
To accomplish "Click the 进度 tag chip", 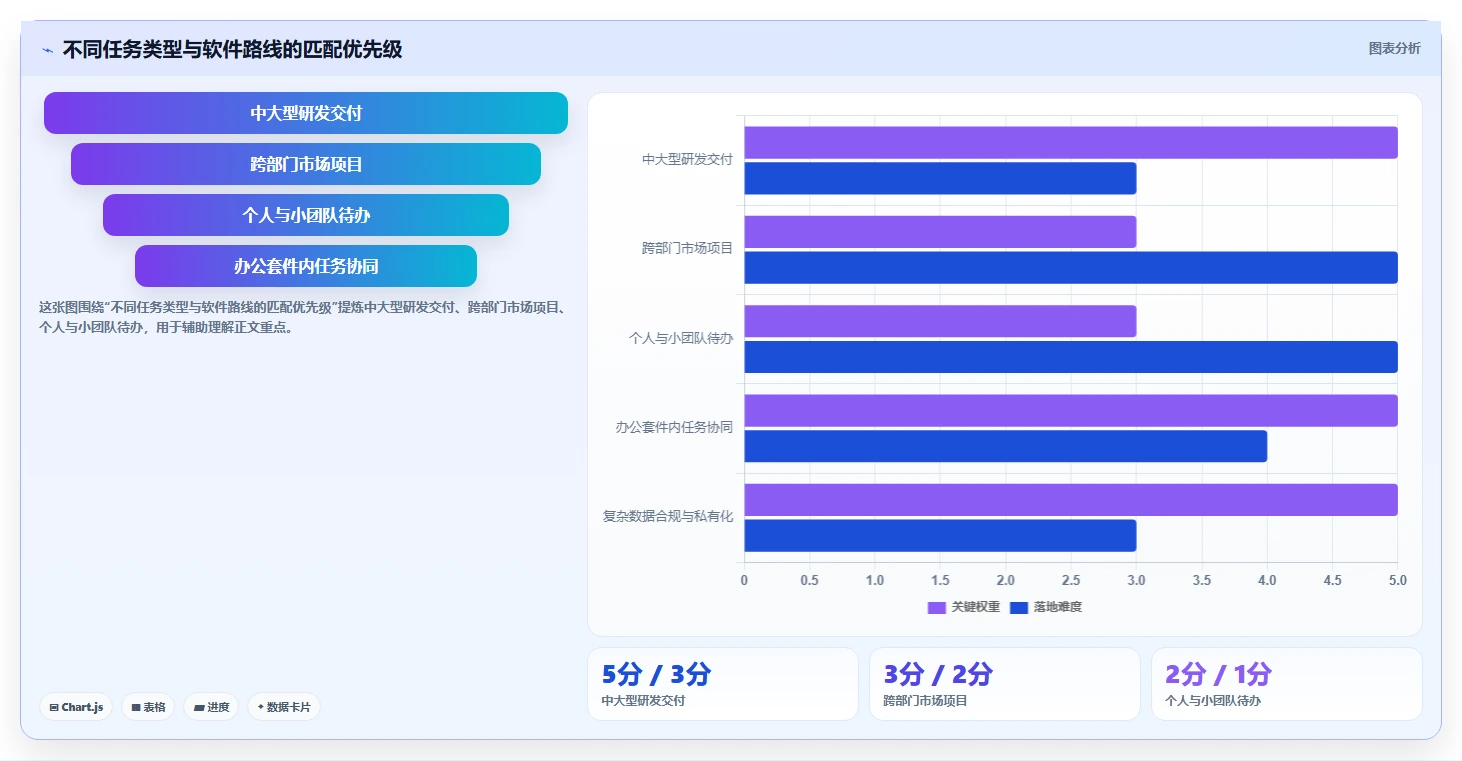I will coord(211,707).
